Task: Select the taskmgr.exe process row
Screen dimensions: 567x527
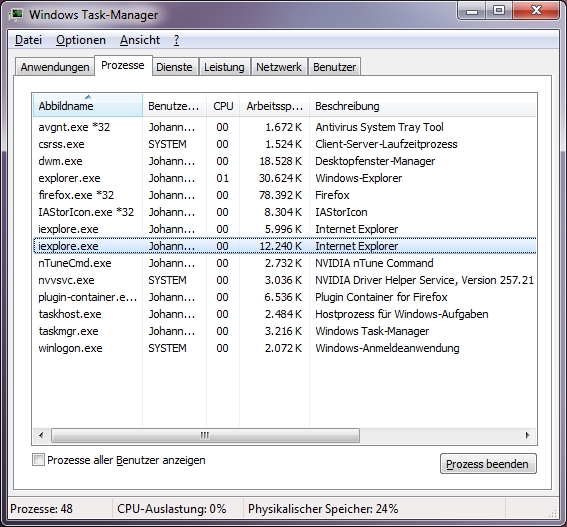Action: 285,331
